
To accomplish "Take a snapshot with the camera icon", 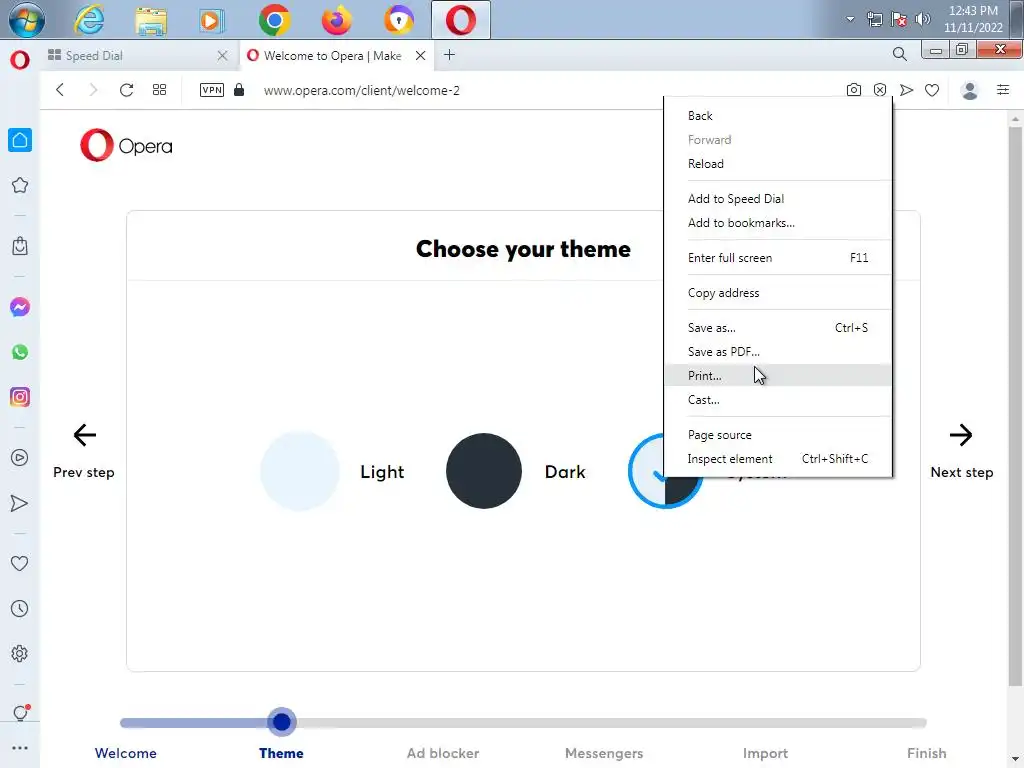I will (x=854, y=90).
